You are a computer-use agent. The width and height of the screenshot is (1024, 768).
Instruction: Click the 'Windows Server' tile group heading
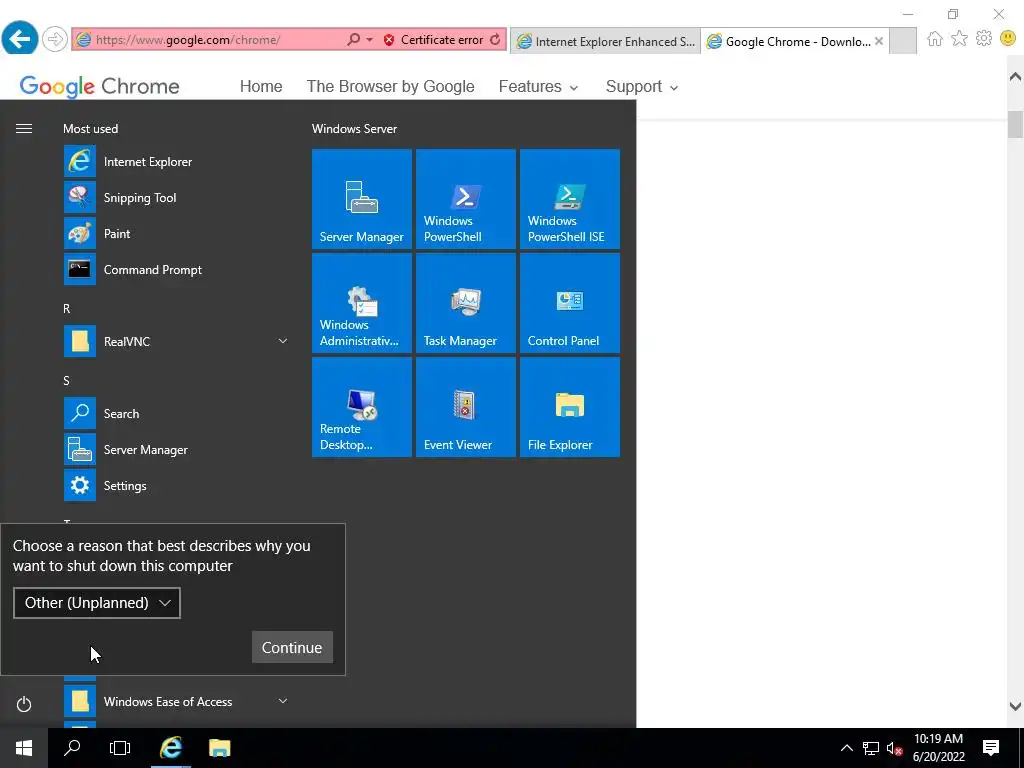coord(355,129)
